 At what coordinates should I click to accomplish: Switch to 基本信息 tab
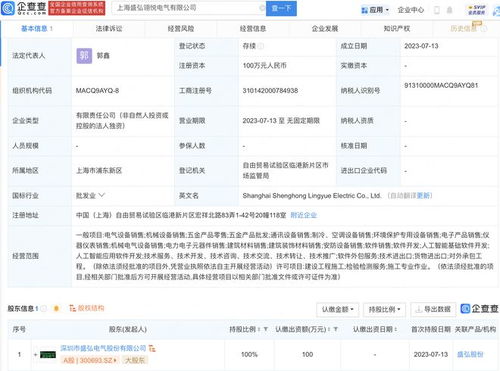click(x=37, y=29)
